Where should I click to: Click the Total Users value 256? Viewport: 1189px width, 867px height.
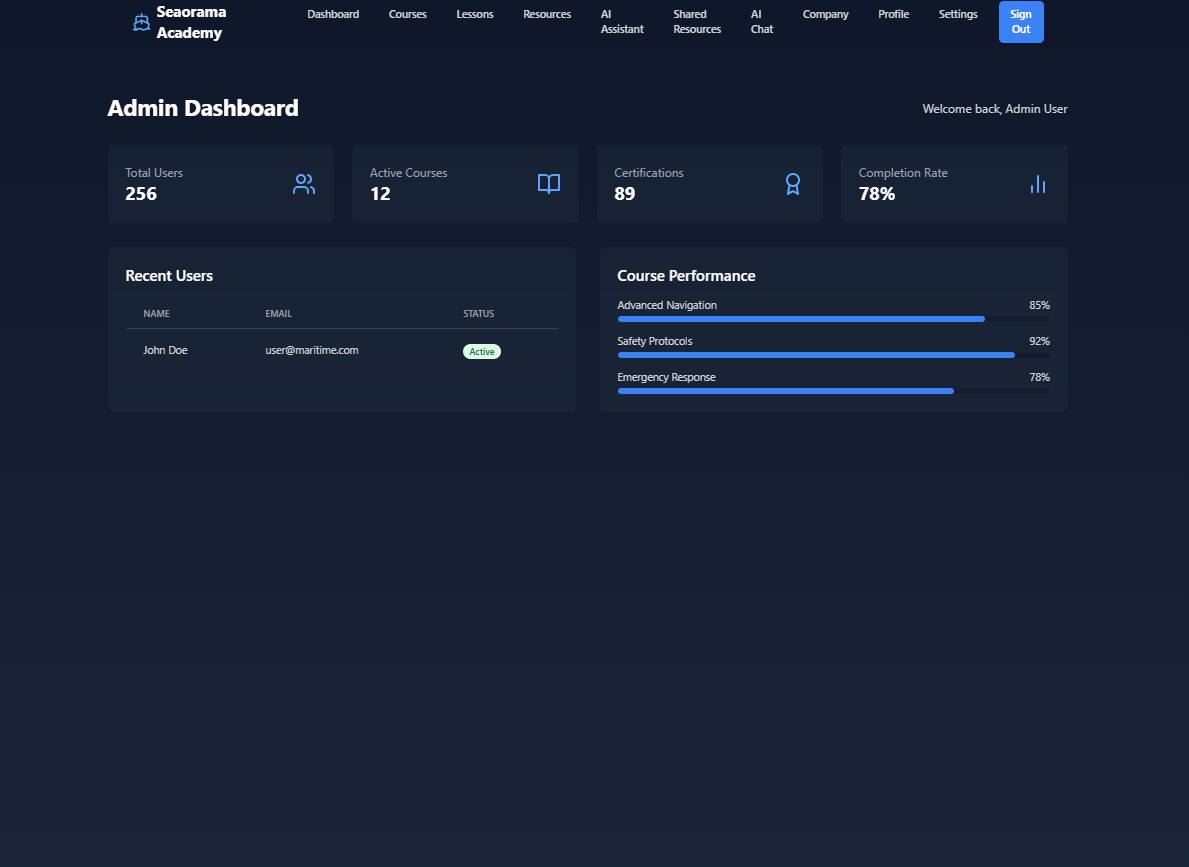click(141, 193)
